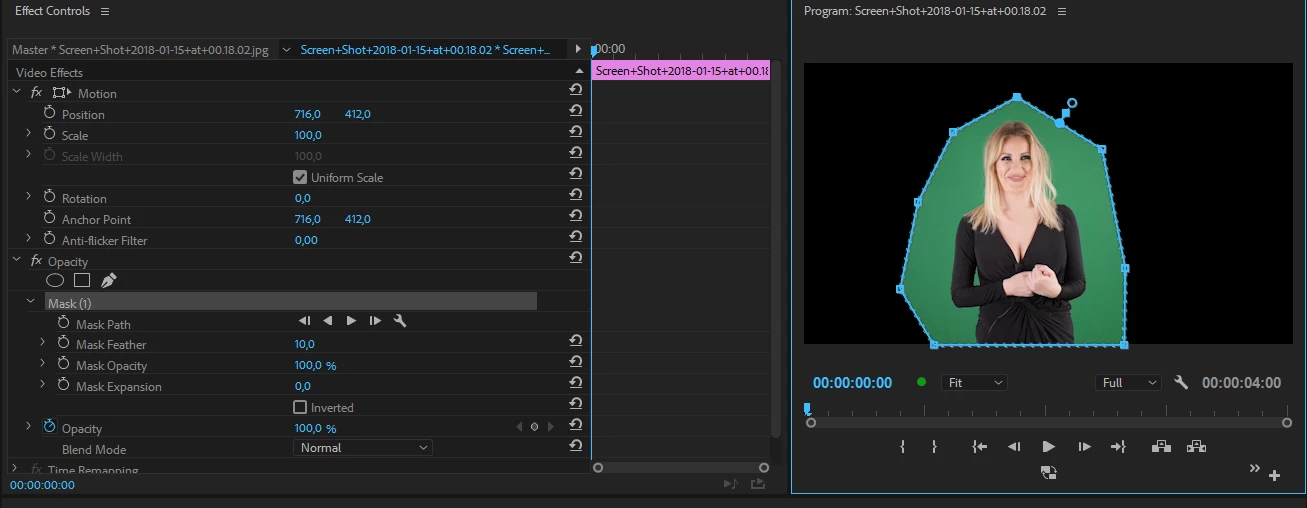Image resolution: width=1307 pixels, height=508 pixels.
Task: Open Program monitor panel menu
Action: [x=1062, y=11]
